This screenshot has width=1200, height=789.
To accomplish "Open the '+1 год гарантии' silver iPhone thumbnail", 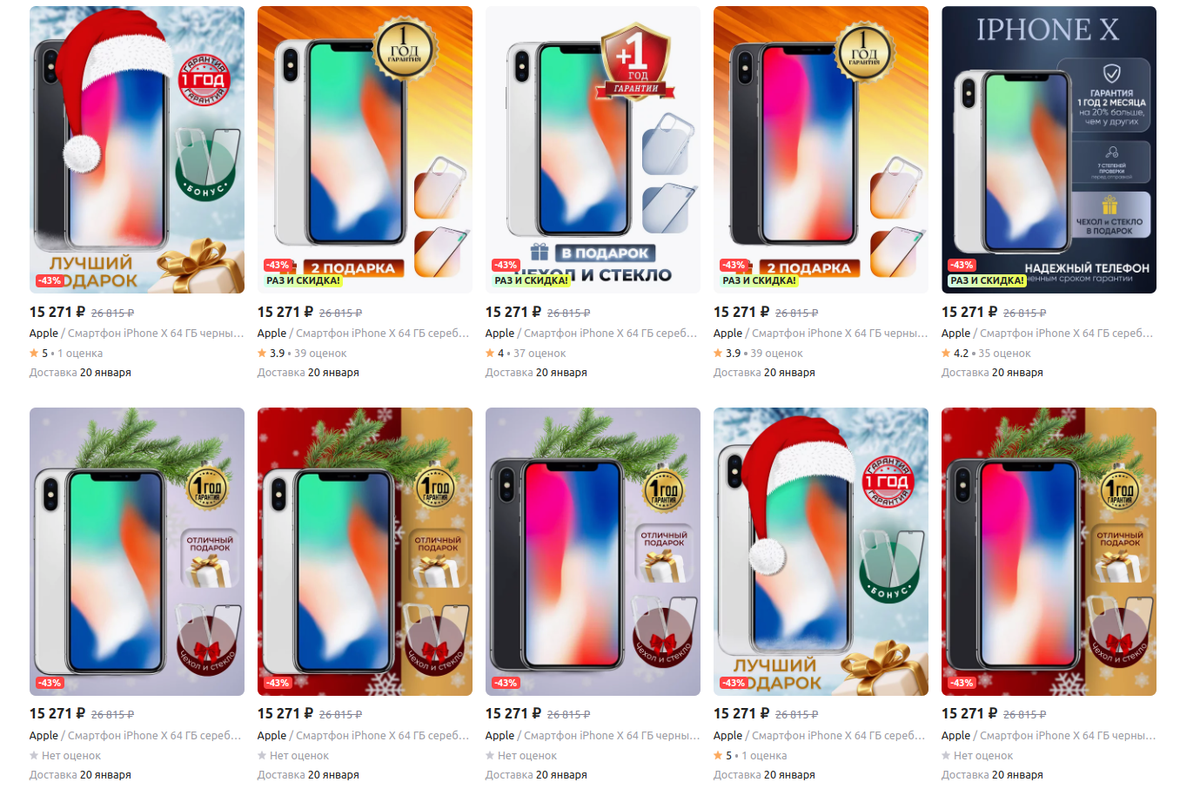I will (593, 150).
